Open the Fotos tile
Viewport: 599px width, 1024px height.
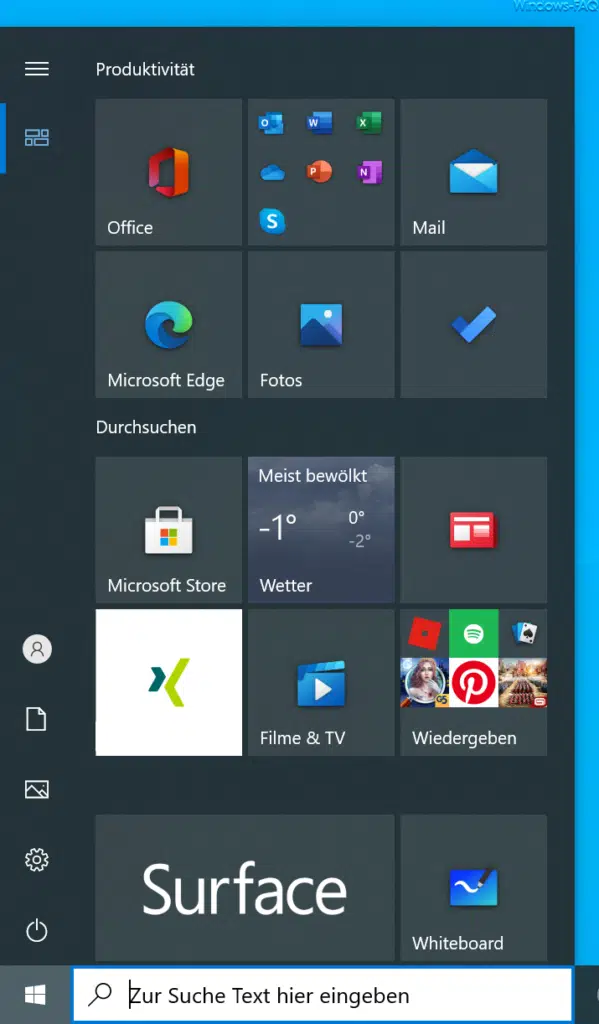pyautogui.click(x=321, y=325)
